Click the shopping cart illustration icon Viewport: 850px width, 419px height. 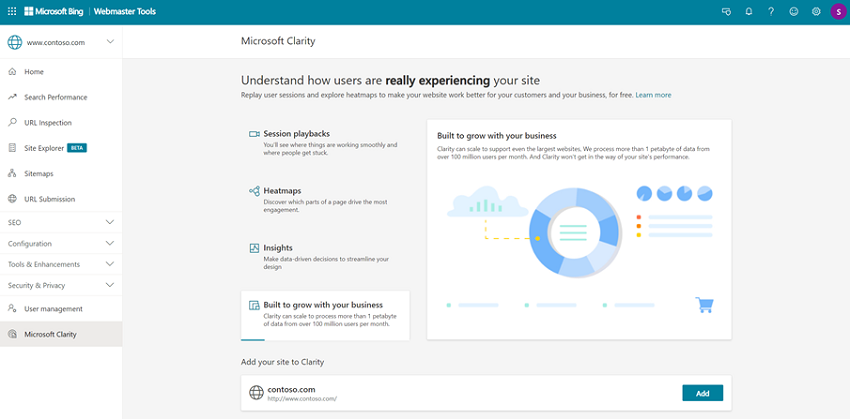pos(704,305)
